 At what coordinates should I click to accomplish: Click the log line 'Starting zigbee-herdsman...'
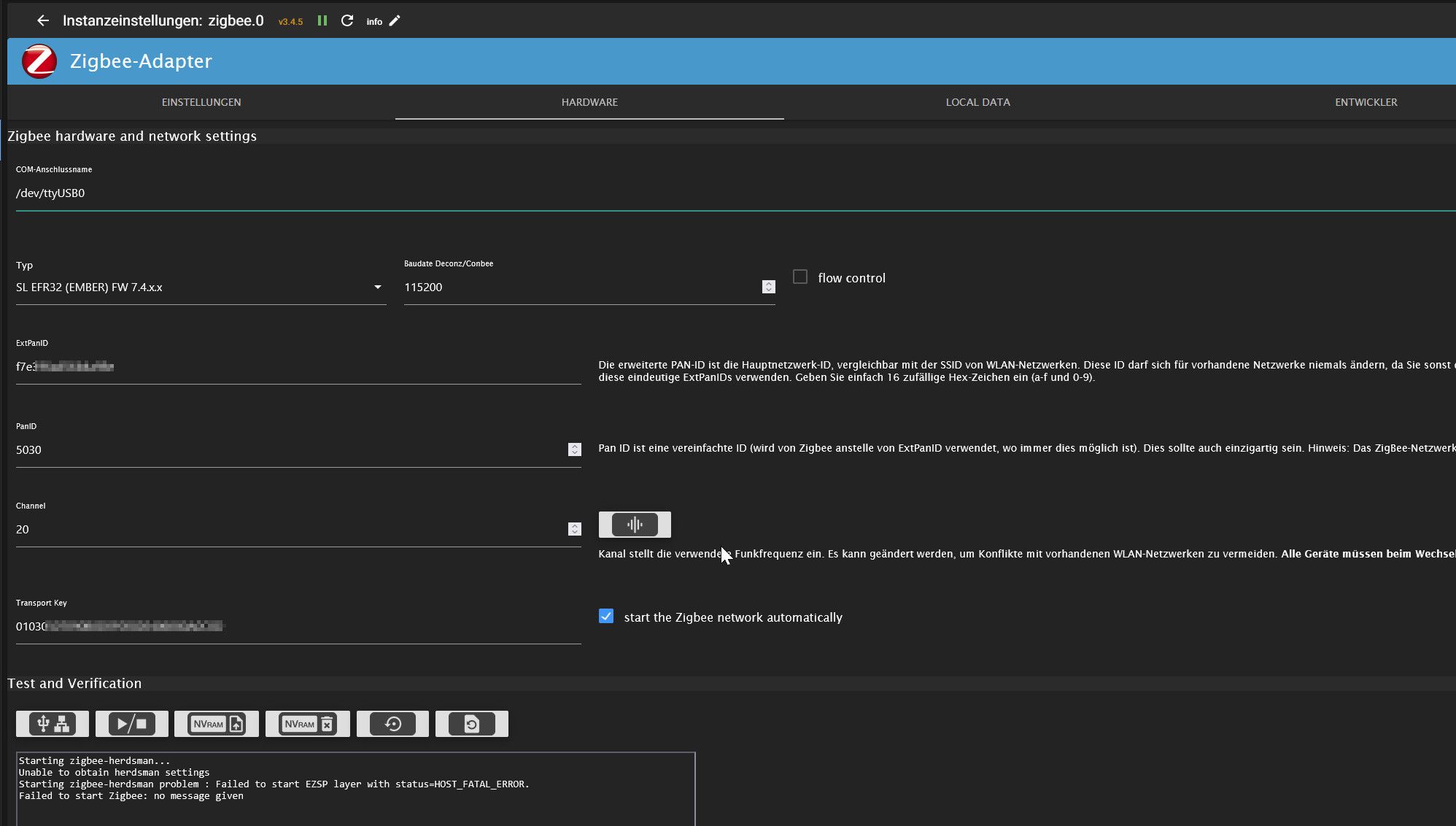pos(94,761)
